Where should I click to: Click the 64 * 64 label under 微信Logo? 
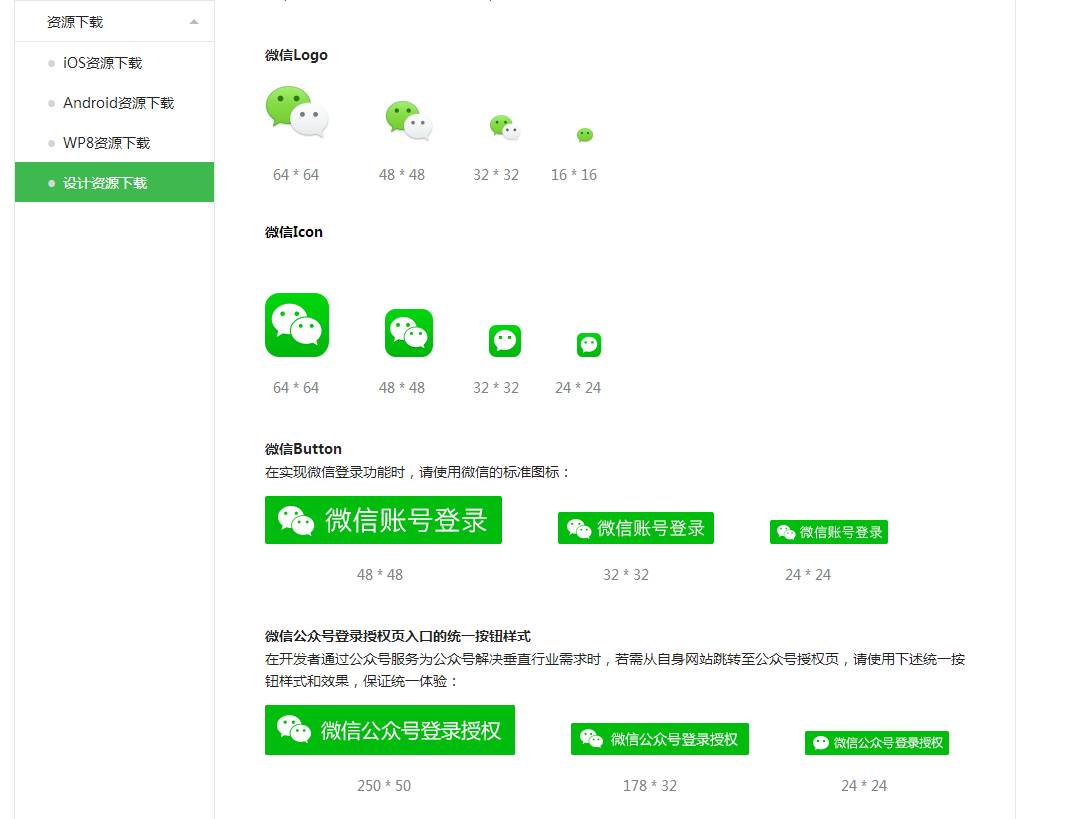[x=296, y=175]
